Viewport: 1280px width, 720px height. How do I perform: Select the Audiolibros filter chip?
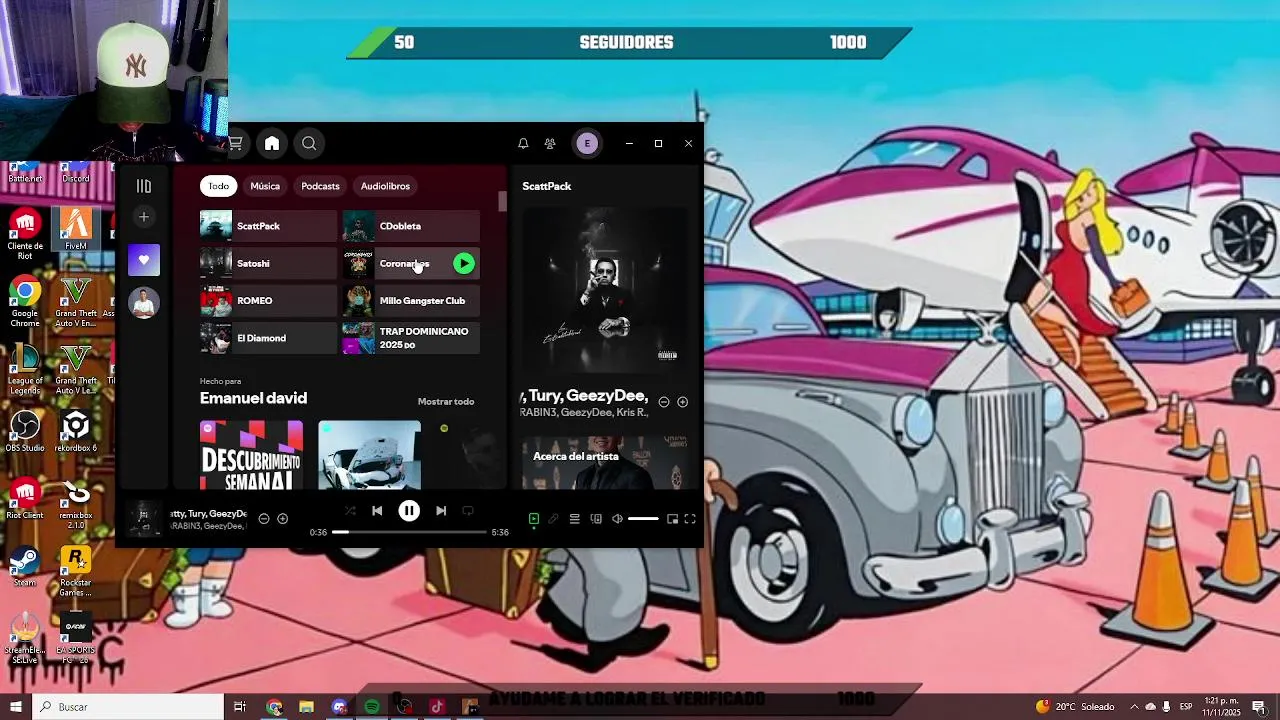coord(385,186)
